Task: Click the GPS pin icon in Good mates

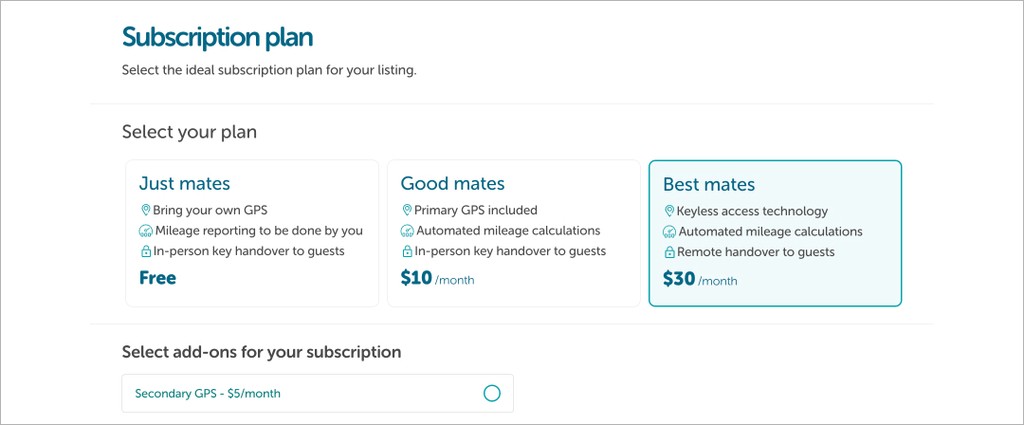Action: (x=407, y=210)
